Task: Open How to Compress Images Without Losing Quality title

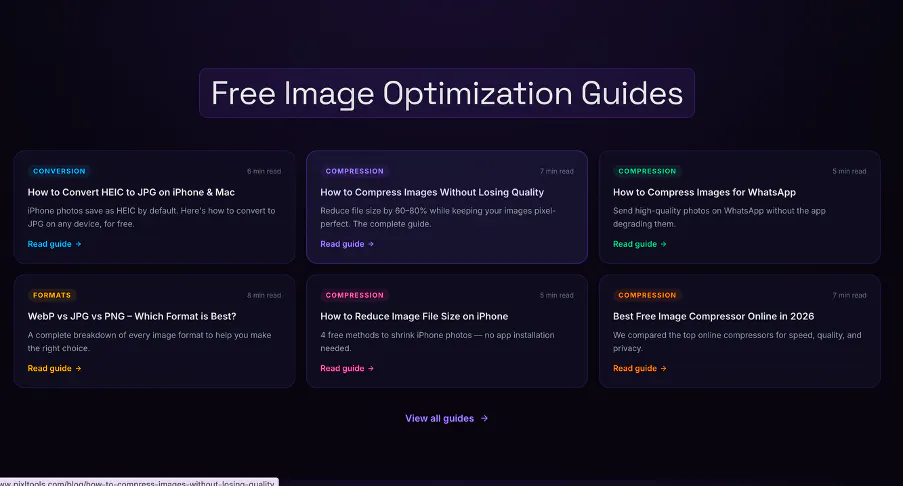Action: coord(432,193)
